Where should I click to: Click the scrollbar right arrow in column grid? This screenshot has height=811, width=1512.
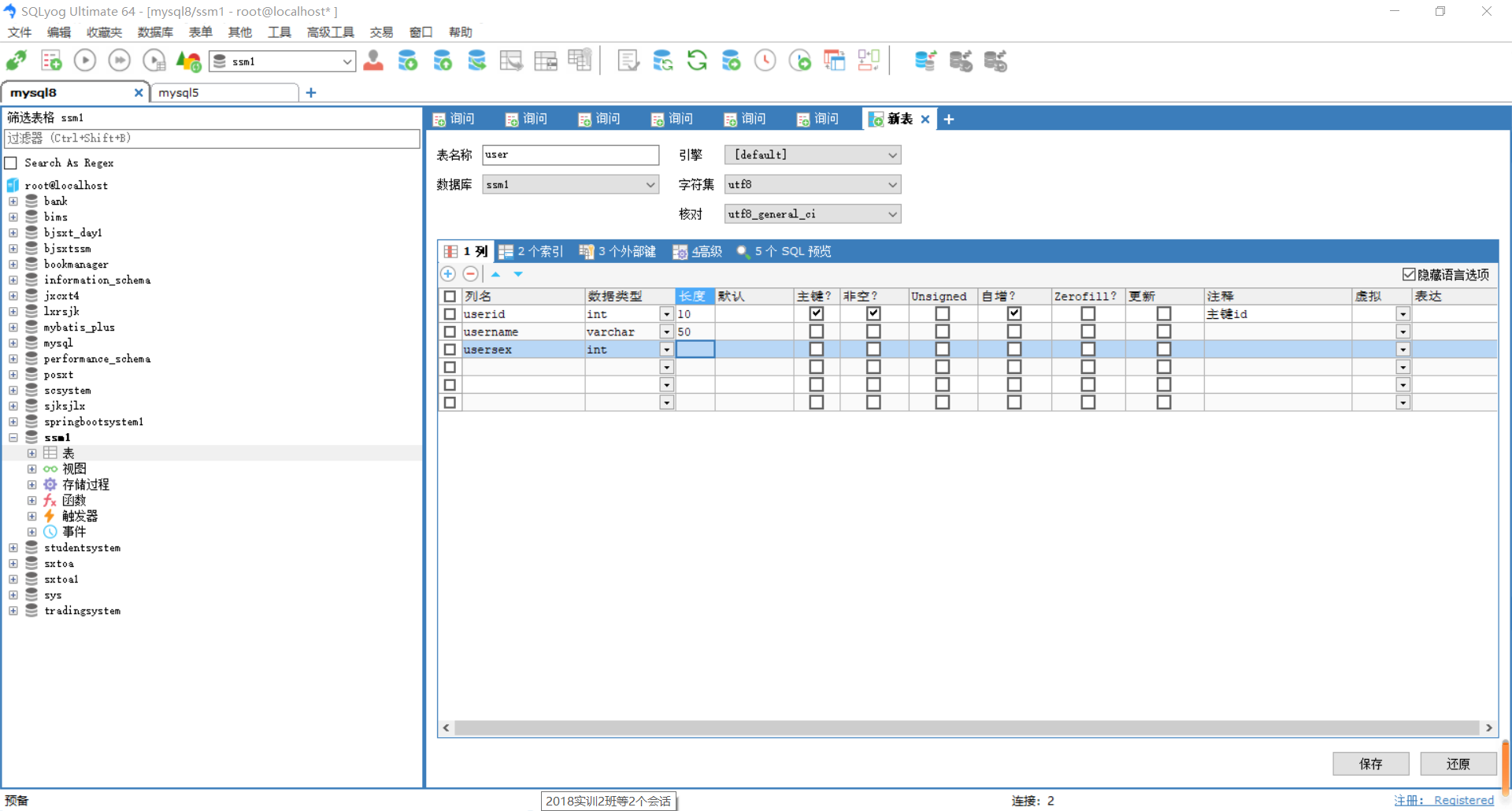(1488, 728)
